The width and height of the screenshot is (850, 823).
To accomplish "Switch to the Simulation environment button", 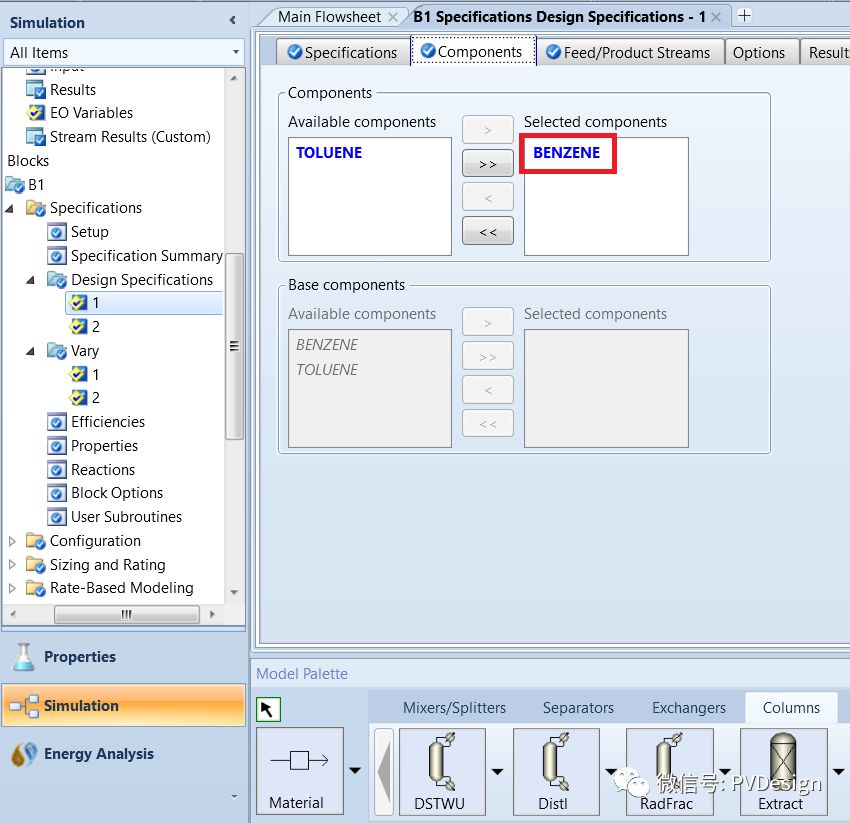I will click(x=124, y=705).
